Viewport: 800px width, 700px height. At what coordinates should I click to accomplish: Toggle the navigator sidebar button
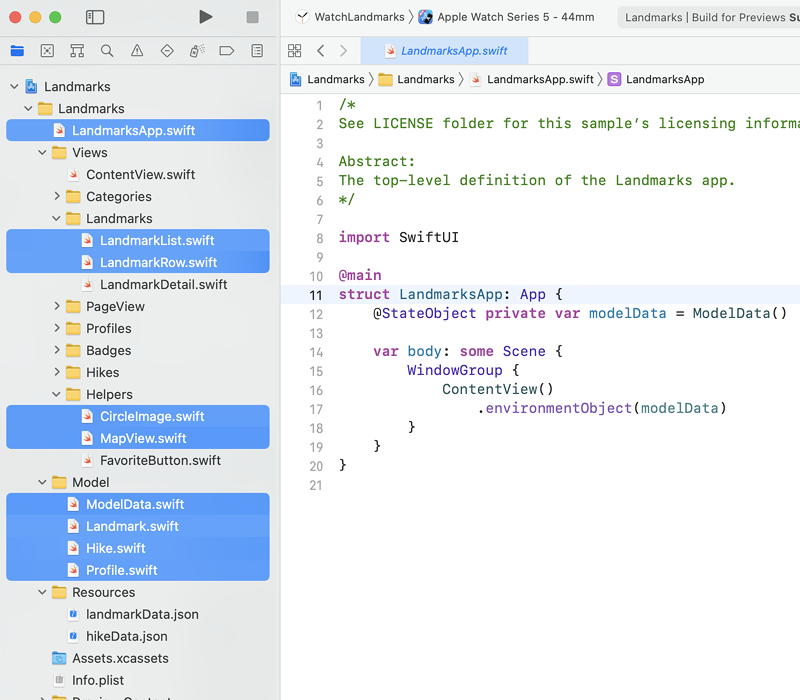click(x=95, y=17)
